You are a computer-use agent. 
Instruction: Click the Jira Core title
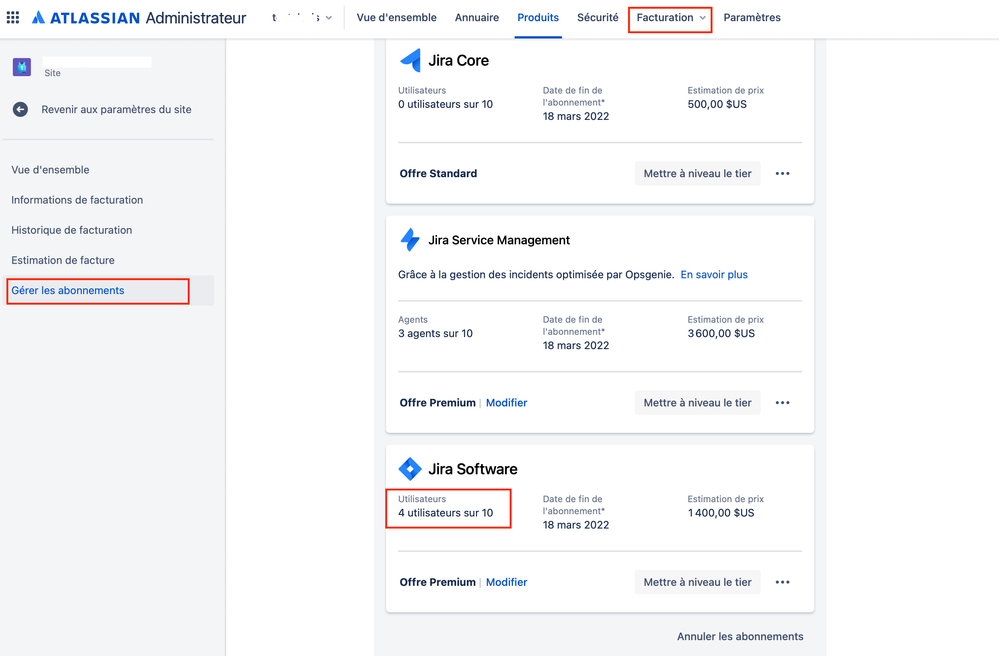point(459,61)
